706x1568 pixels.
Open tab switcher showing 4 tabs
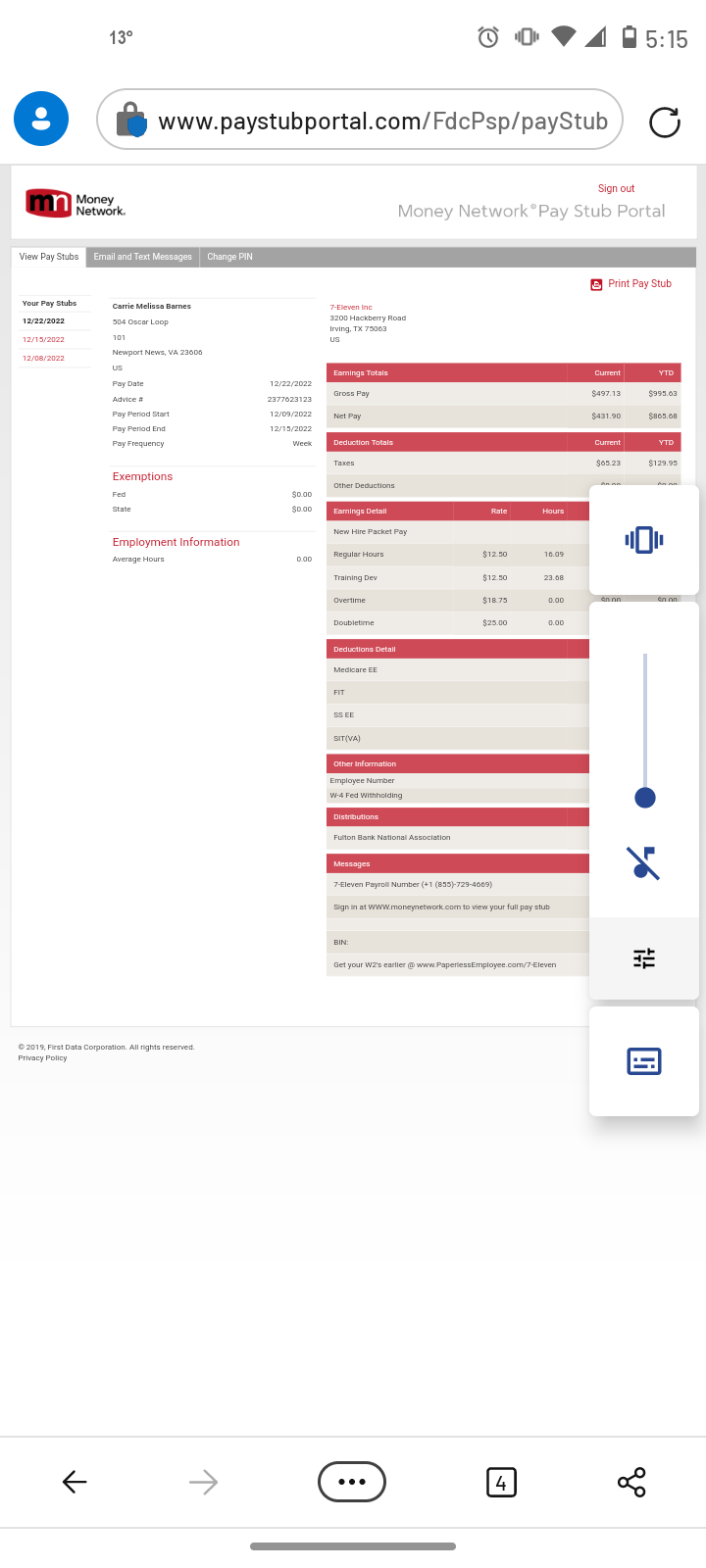click(501, 1482)
